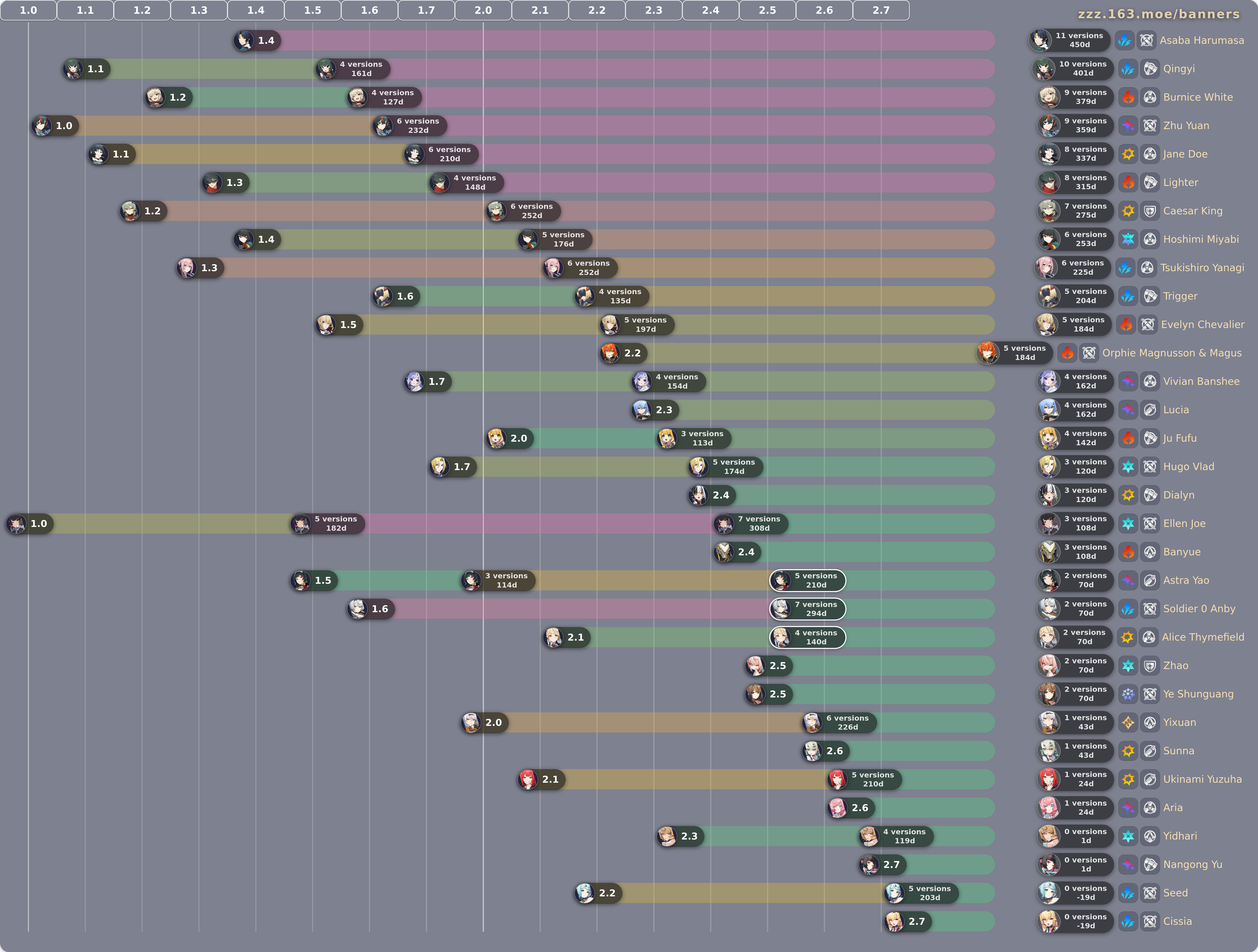The image size is (1258, 952).
Task: Click Hugo Vlad's Ice attribute icon
Action: pyautogui.click(x=1128, y=467)
